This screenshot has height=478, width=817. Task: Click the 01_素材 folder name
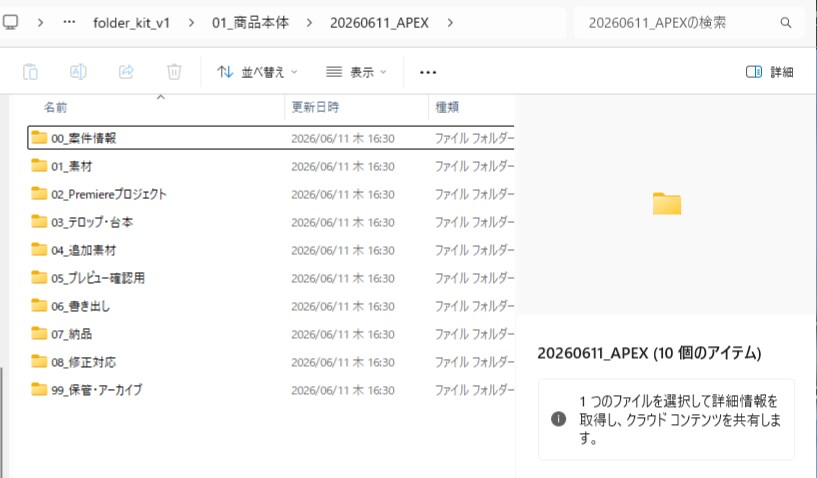click(x=71, y=166)
